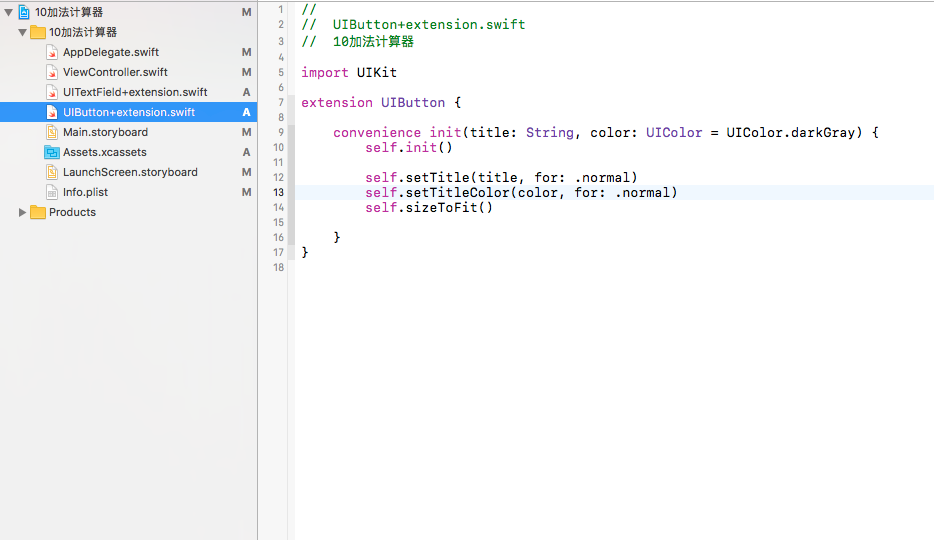Viewport: 934px width, 540px height.
Task: Open AppDelegate.swift in the navigator
Action: click(111, 52)
